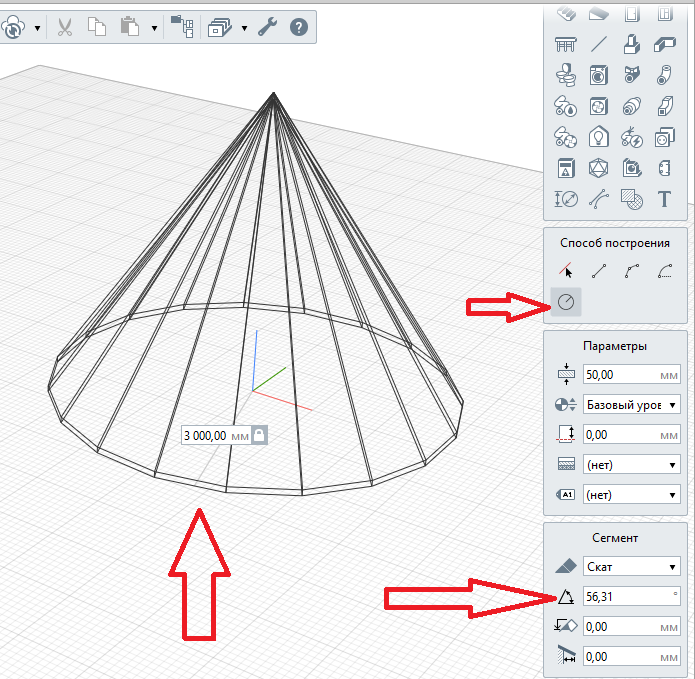This screenshot has width=695, height=679.
Task: Select the Wiring accessory socket tool
Action: point(665,137)
